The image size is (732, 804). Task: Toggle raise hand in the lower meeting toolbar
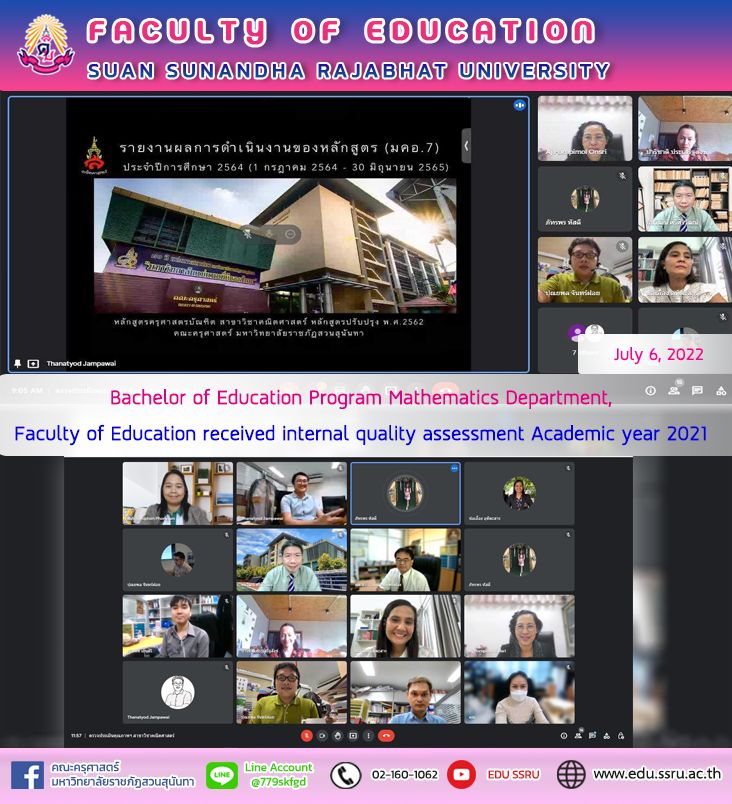click(338, 735)
